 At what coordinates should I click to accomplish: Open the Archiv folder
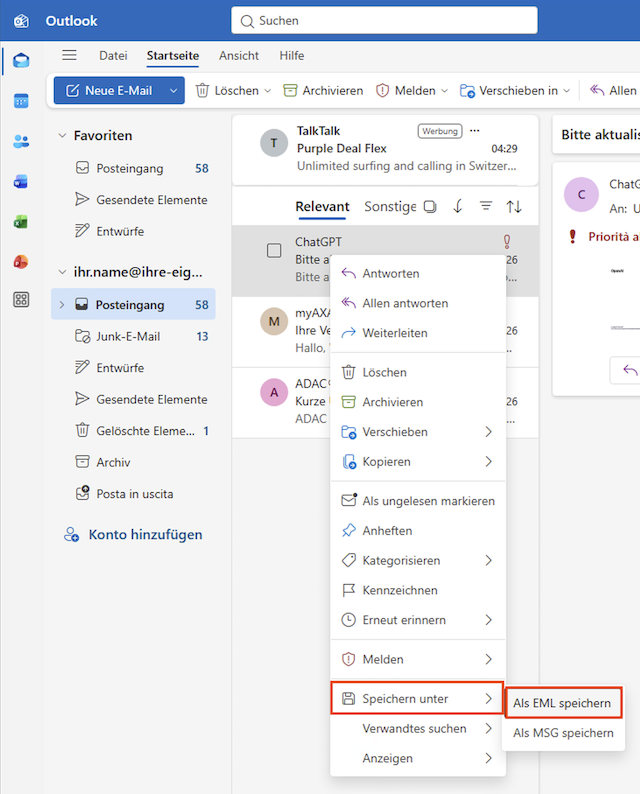click(x=133, y=462)
